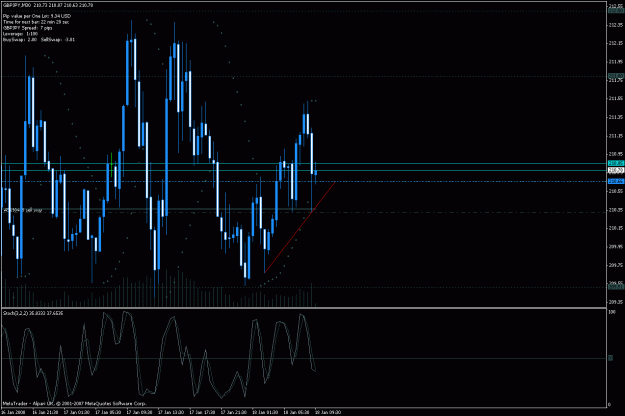Click the 211.95 price scale label

coord(616,62)
